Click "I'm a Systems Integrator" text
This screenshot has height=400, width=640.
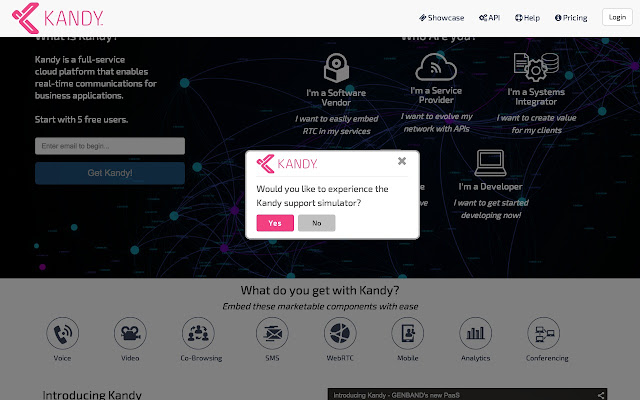tap(536, 97)
